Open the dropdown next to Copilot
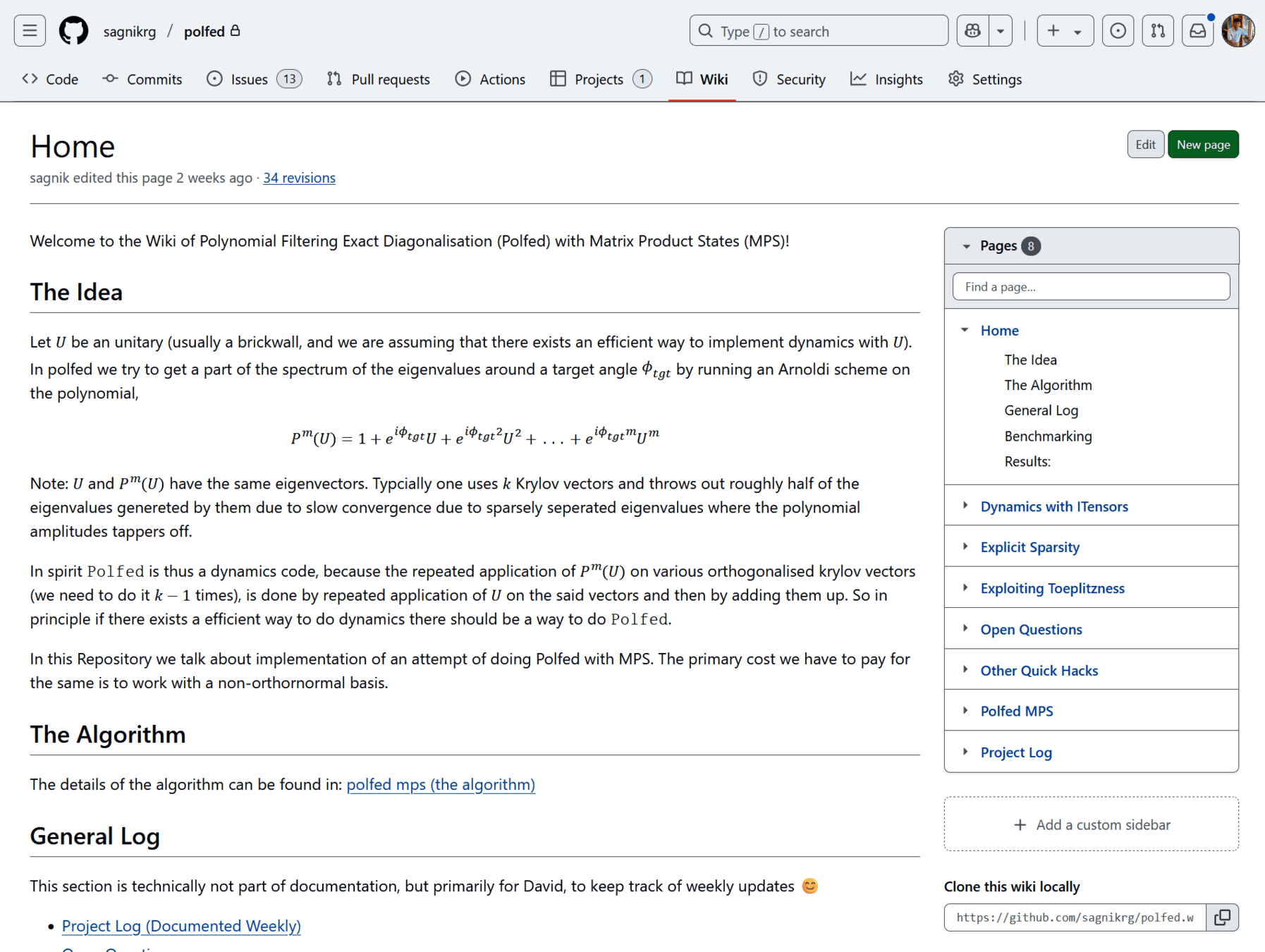This screenshot has width=1265, height=952. click(1001, 31)
